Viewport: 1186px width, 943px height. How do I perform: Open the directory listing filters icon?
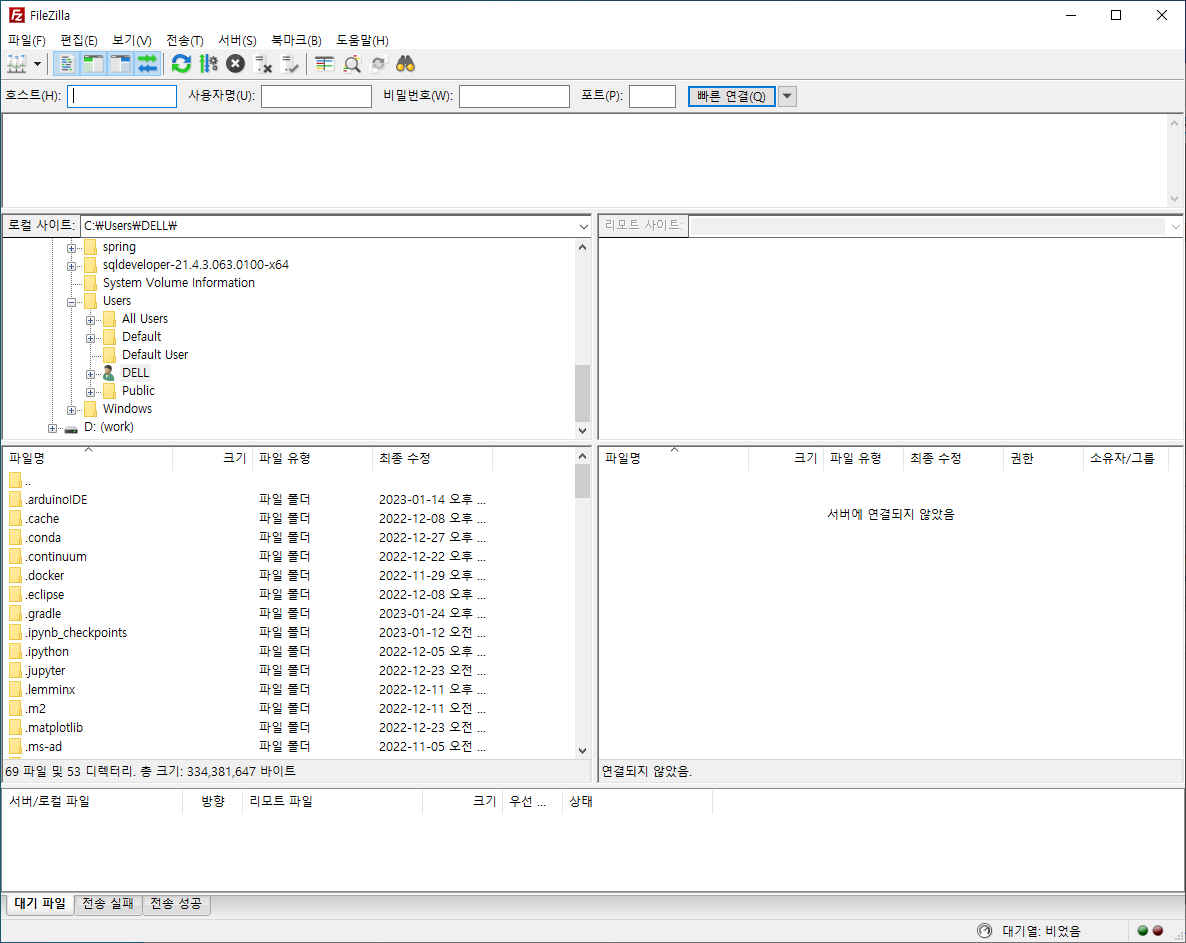tap(324, 64)
